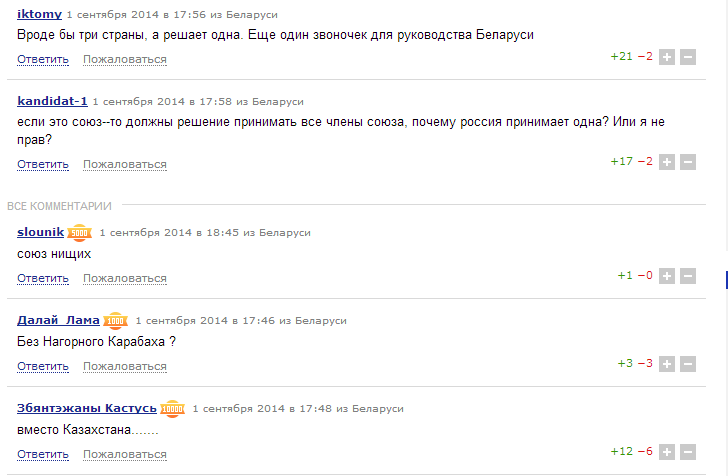Viewport: 728px width, 476px height.
Task: Click Пожаловаться under kandidat-1's comment
Action: click(124, 164)
